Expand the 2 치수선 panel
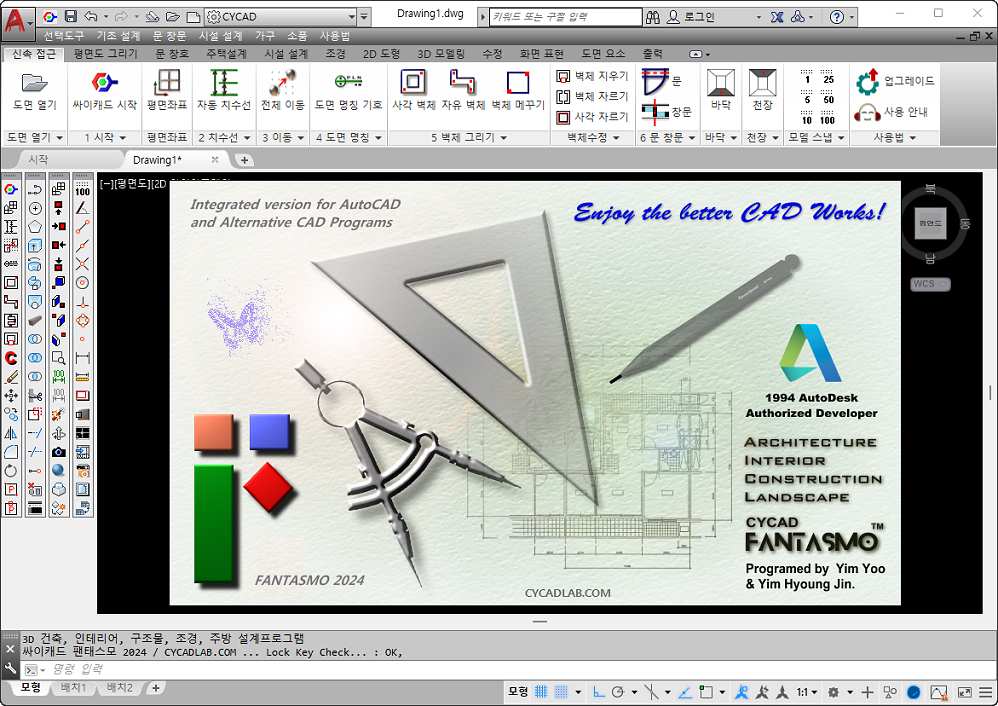The width and height of the screenshot is (998, 706). (224, 138)
